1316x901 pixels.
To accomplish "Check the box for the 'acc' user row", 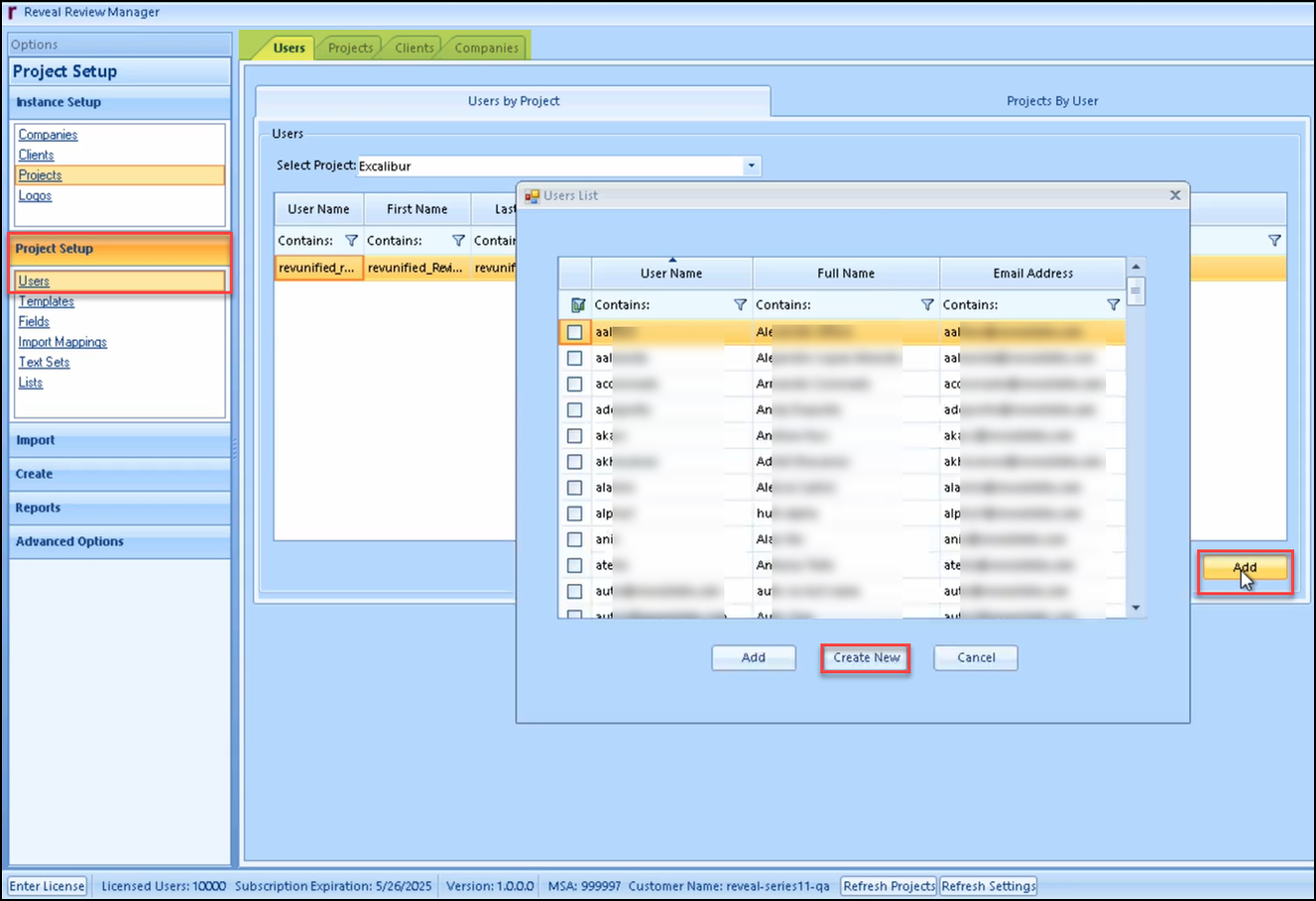I will click(x=574, y=384).
